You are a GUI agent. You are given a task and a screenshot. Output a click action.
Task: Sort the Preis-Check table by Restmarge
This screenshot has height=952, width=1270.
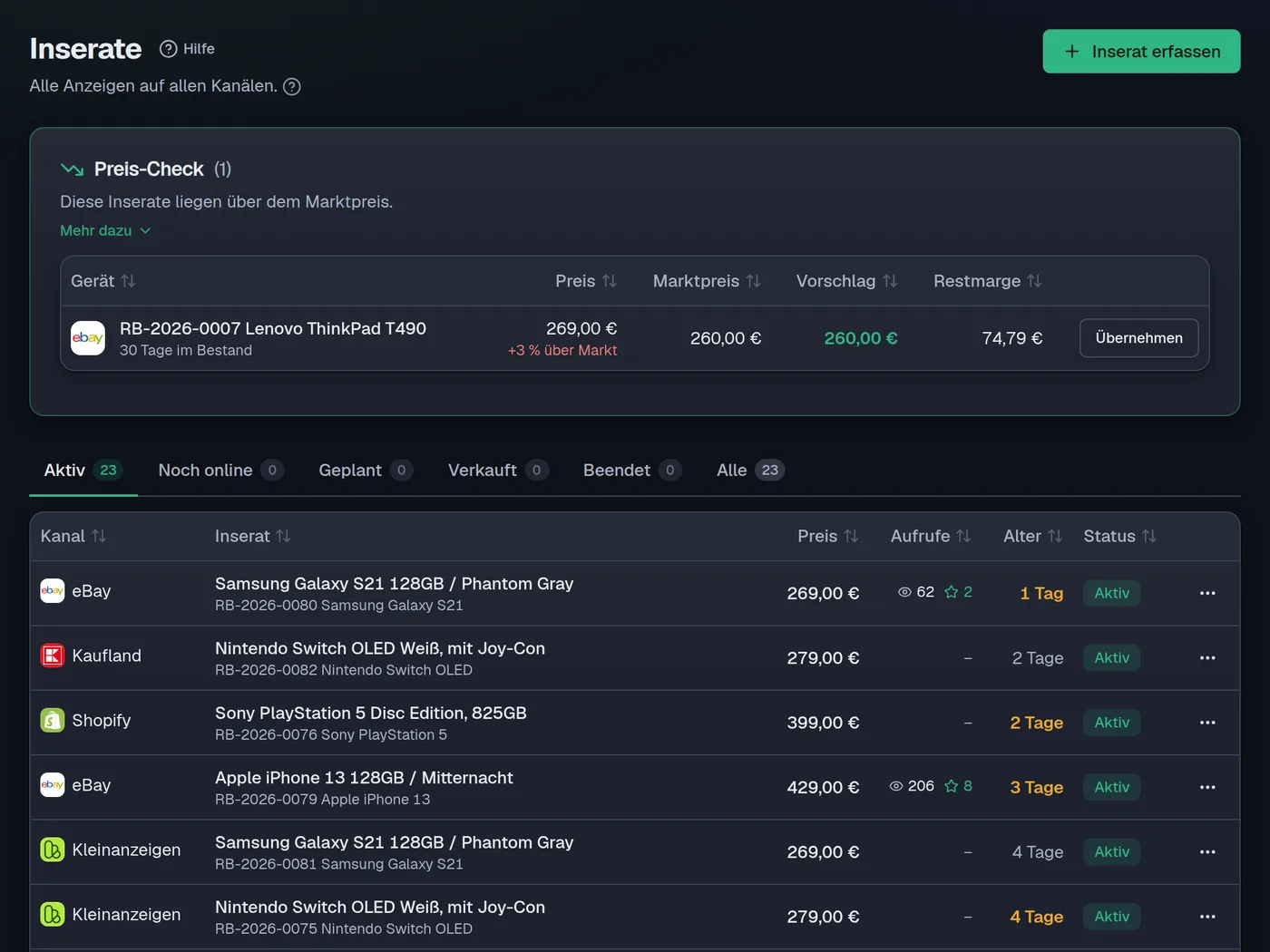pos(987,281)
